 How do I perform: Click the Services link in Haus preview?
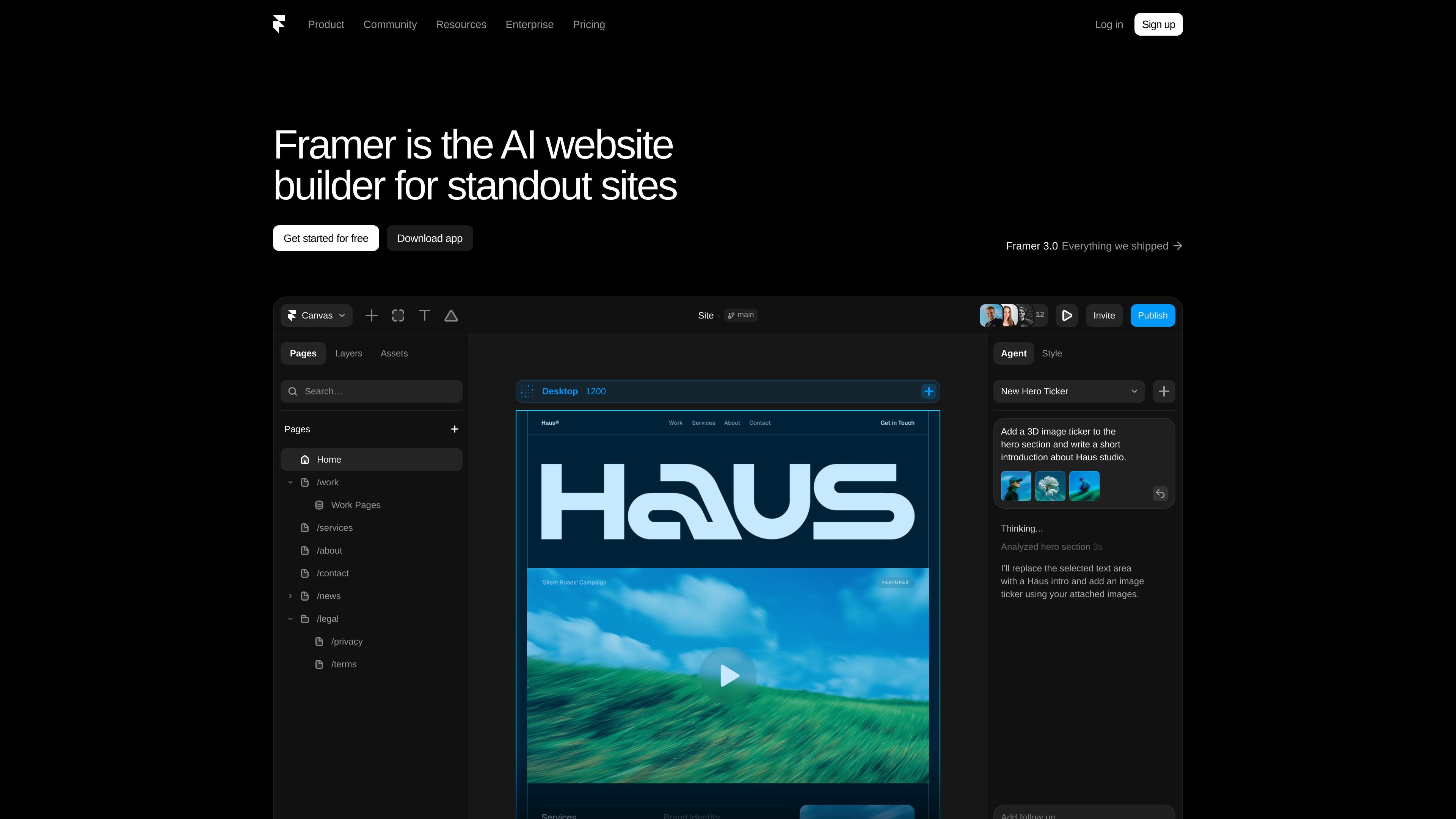[x=703, y=423]
